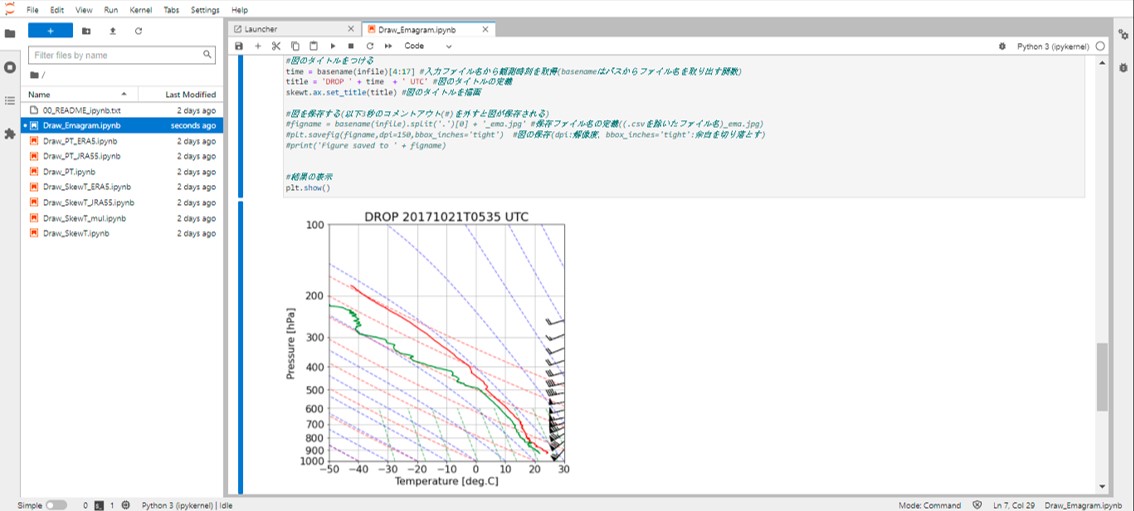Switch kernel via Python 3 (ipykernel) selector
Image resolution: width=1134 pixels, height=511 pixels.
[1053, 46]
